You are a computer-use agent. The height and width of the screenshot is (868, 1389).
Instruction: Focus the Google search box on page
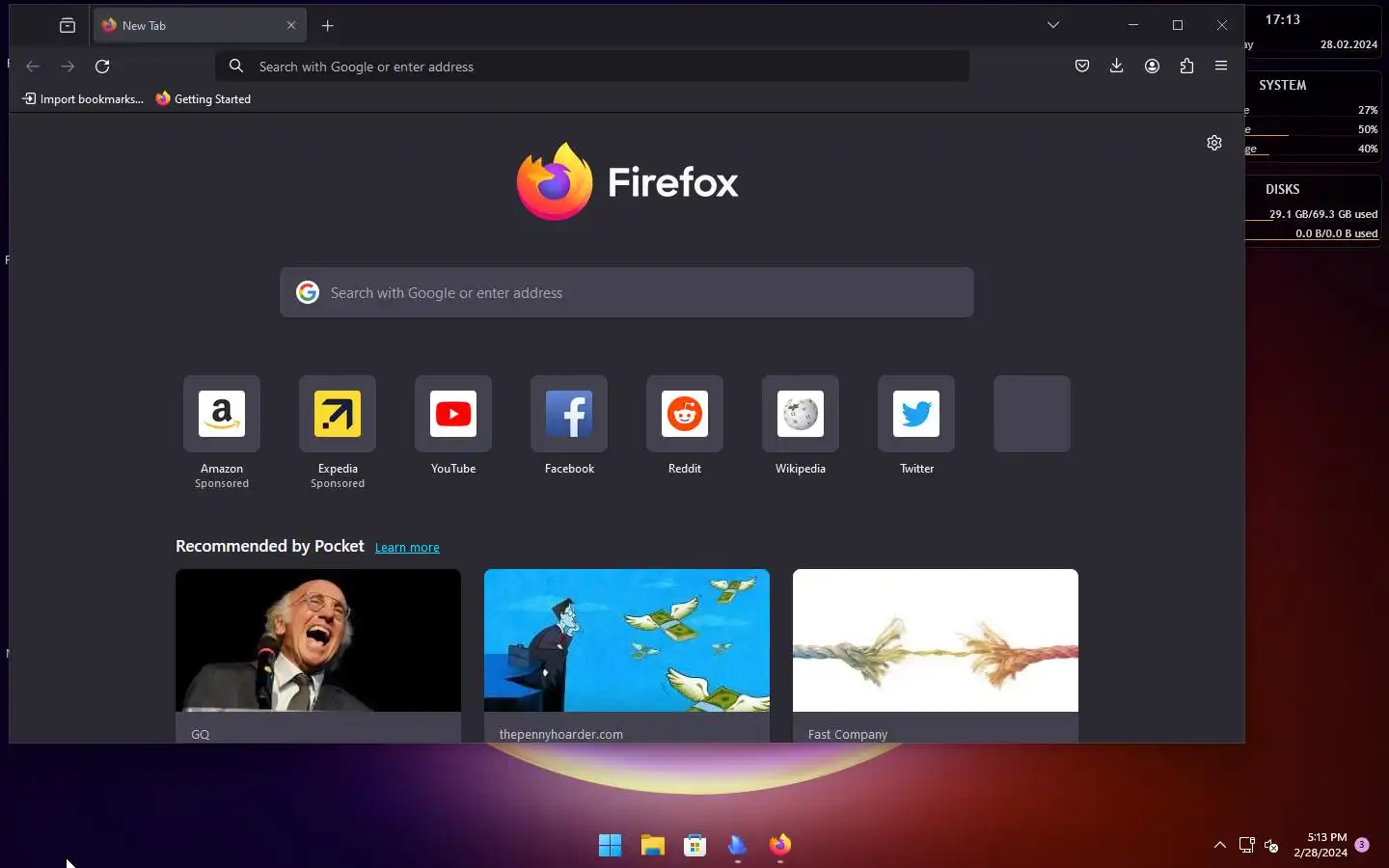pos(627,292)
